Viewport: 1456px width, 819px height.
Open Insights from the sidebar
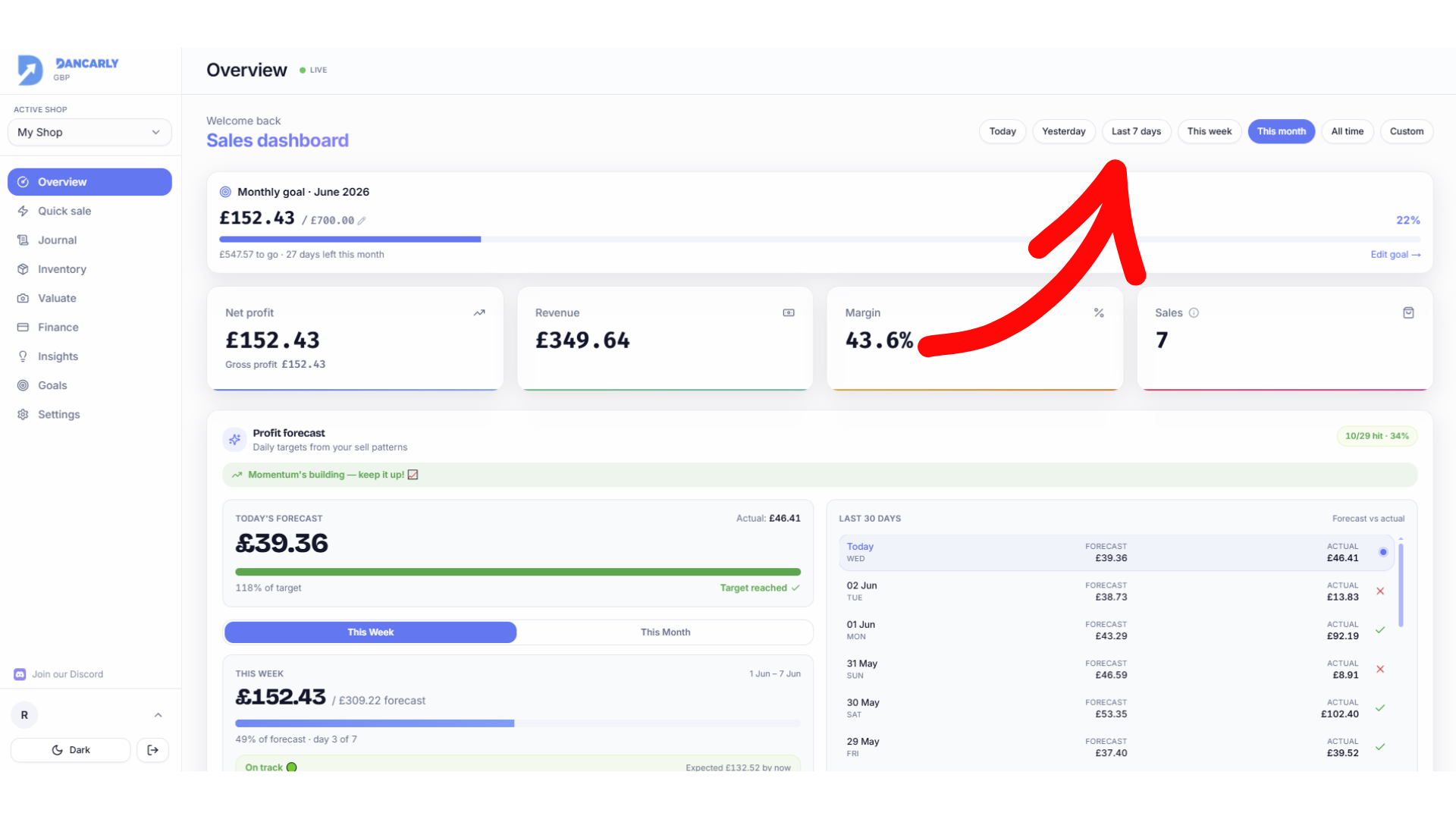click(89, 356)
